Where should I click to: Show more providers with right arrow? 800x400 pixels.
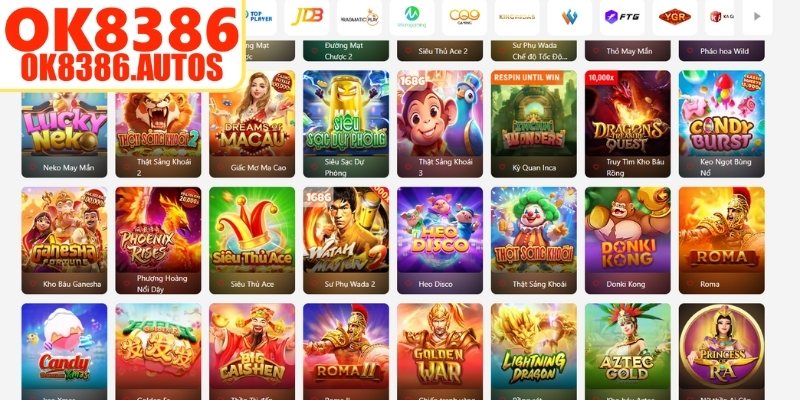pos(757,16)
